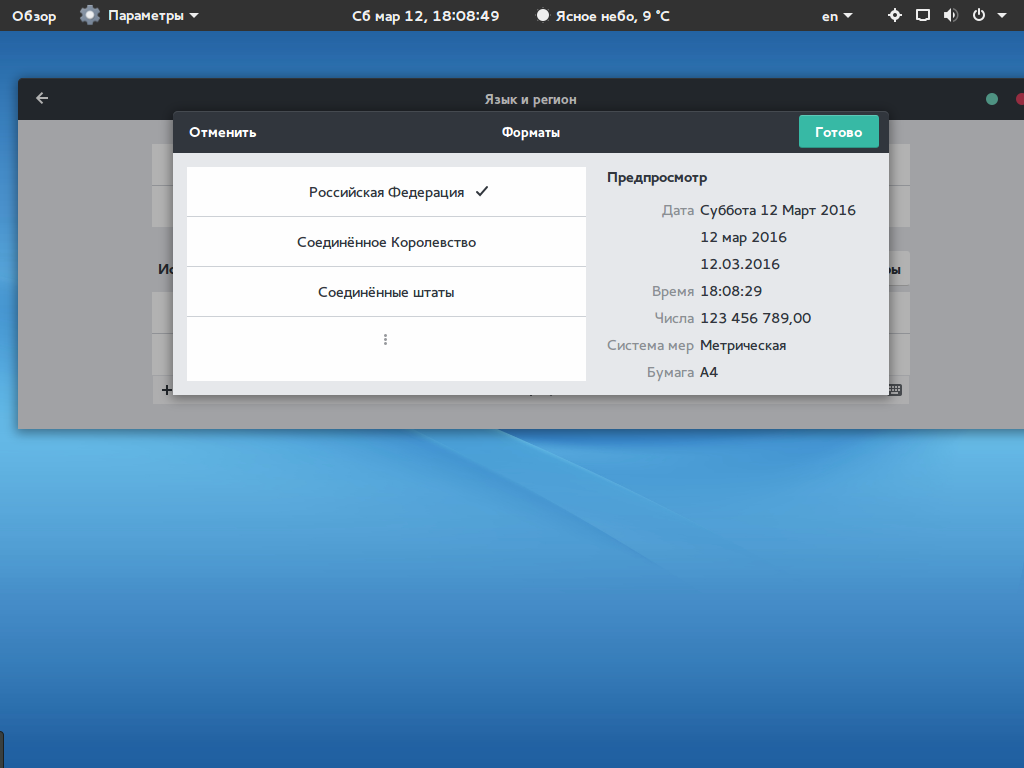Click the number sample 123 456 789,00

(756, 318)
